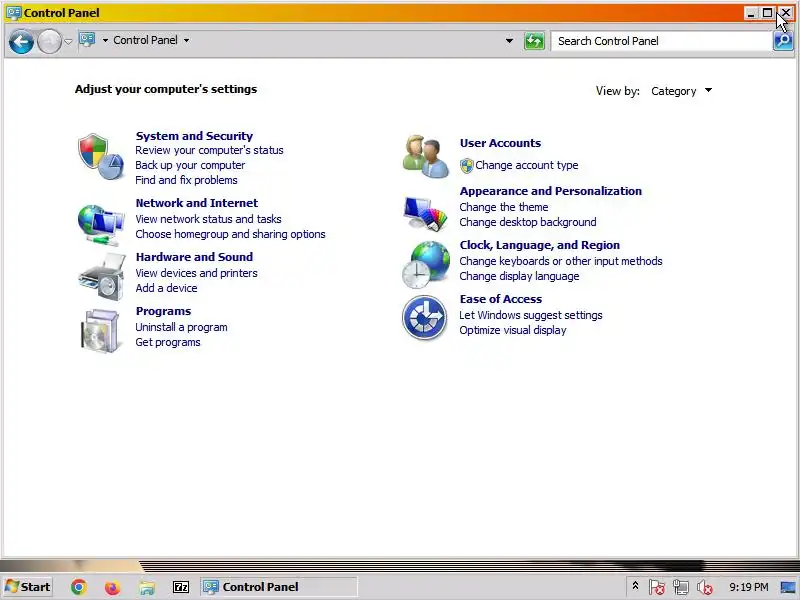Click View devices and printers

pos(196,273)
